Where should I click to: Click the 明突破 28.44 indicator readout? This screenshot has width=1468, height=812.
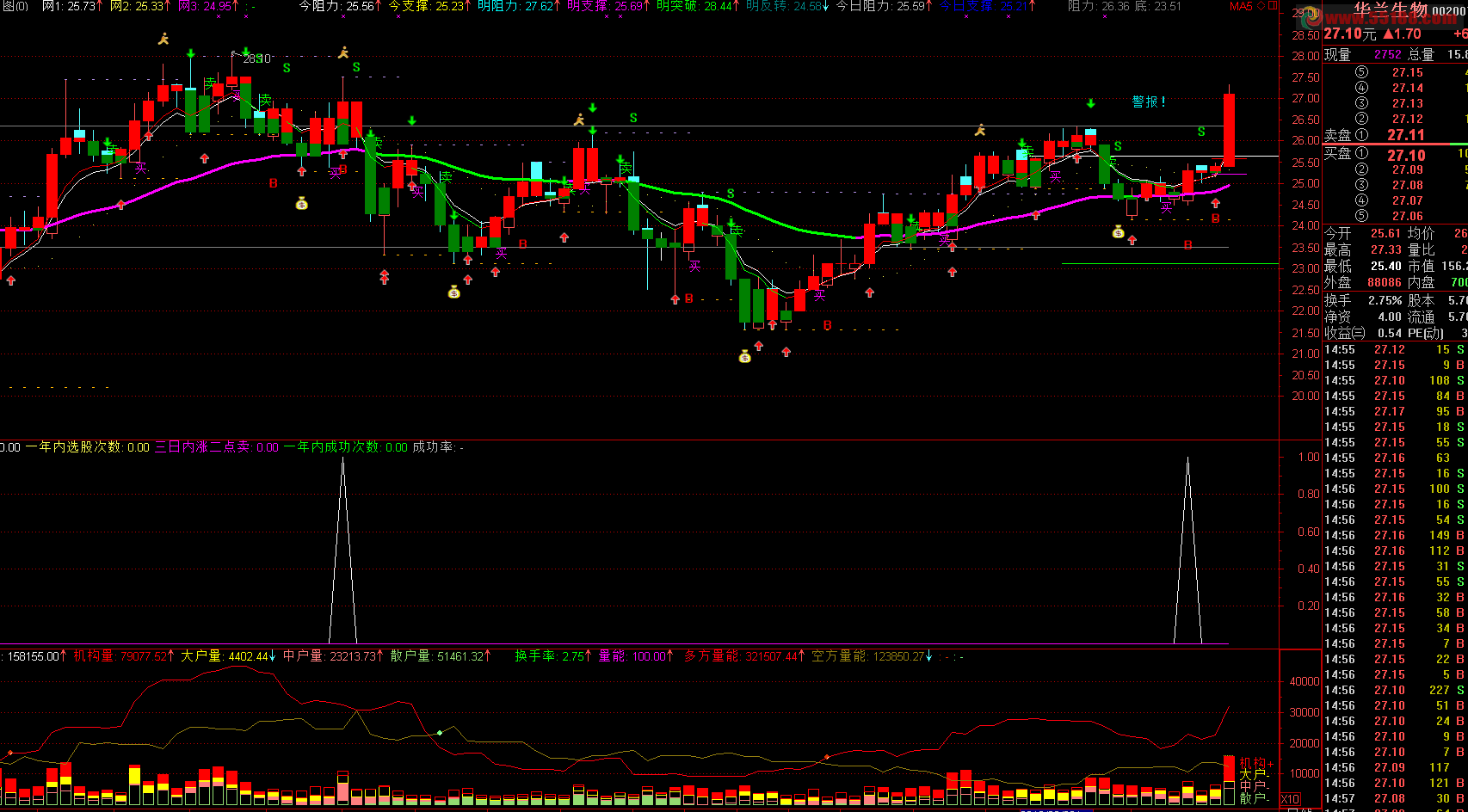click(698, 6)
